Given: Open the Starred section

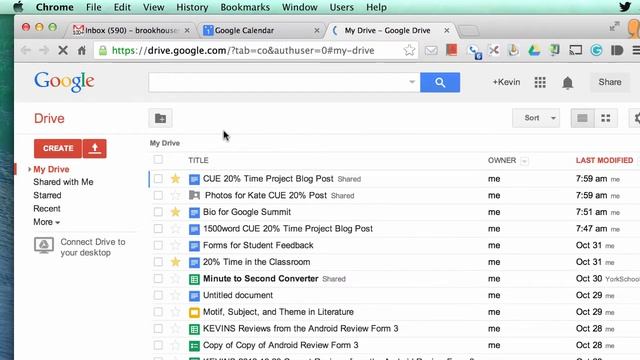Looking at the screenshot, I should click(x=47, y=196).
